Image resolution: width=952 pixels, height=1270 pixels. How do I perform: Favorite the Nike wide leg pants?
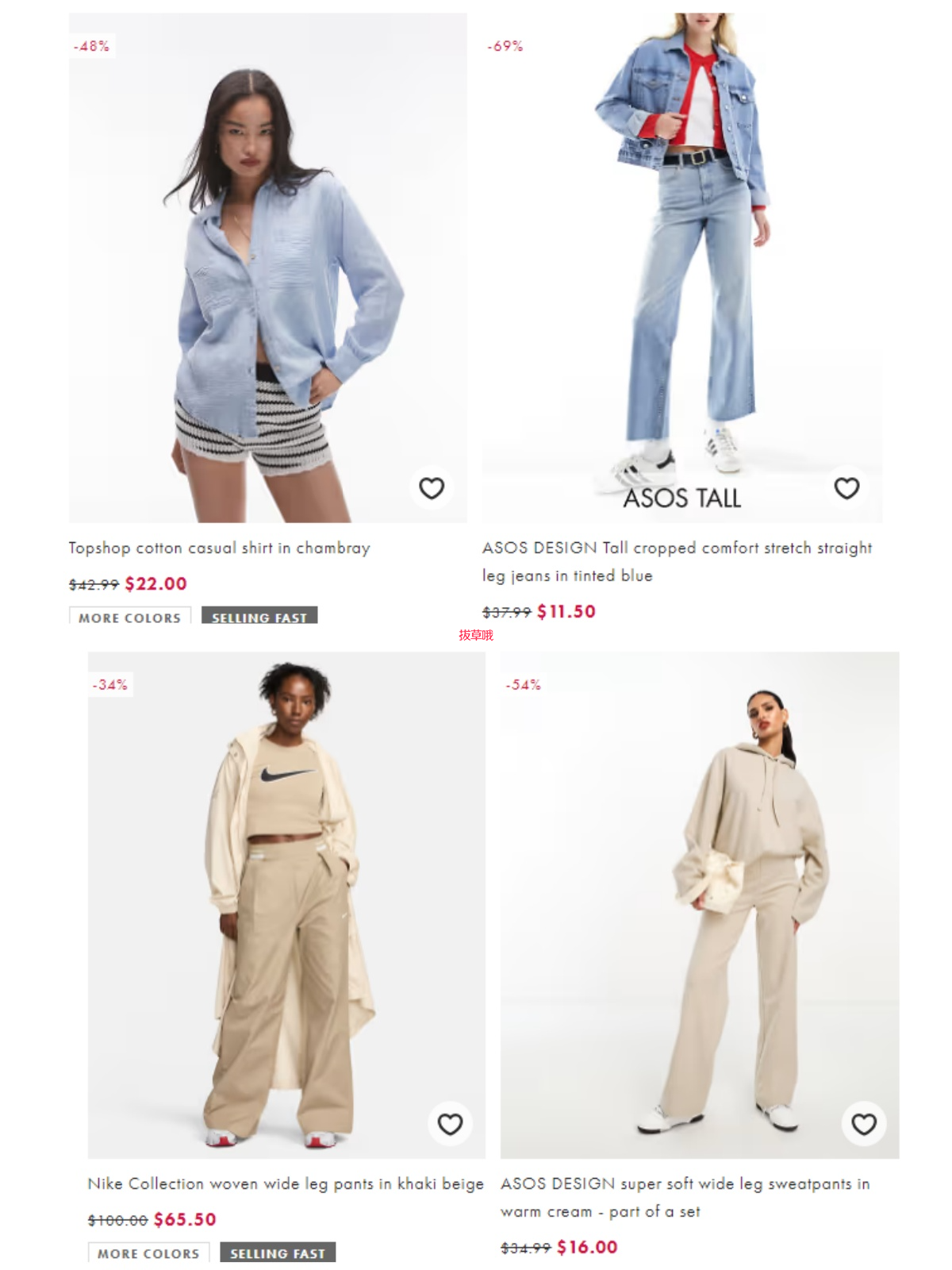click(x=450, y=1124)
